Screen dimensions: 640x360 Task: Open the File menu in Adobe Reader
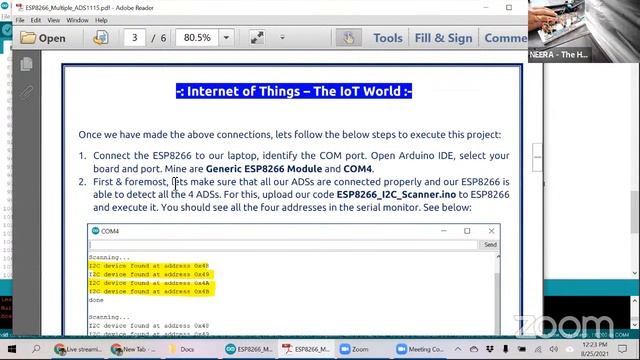(20, 20)
